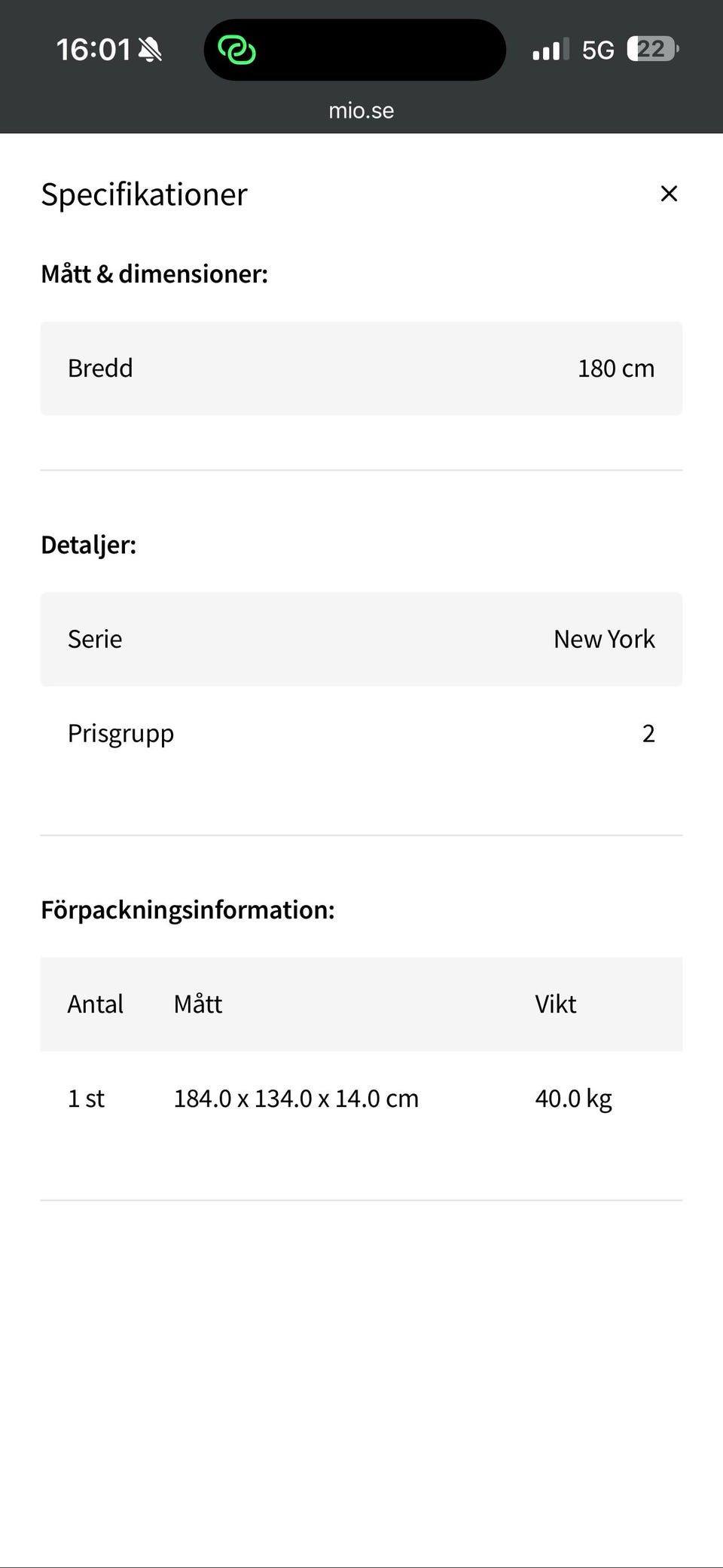This screenshot has height=1568, width=723.
Task: Click the New York series value
Action: (x=604, y=639)
